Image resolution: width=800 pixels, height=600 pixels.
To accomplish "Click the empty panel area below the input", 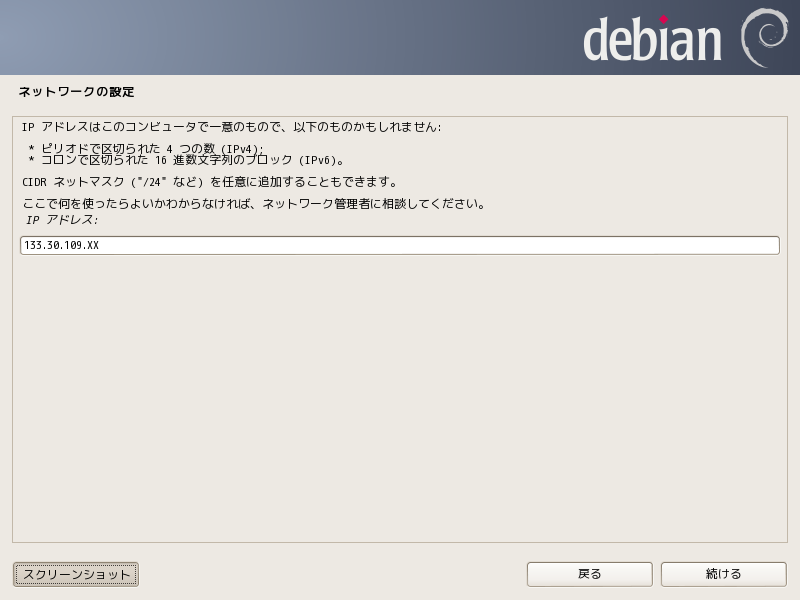I will [400, 400].
